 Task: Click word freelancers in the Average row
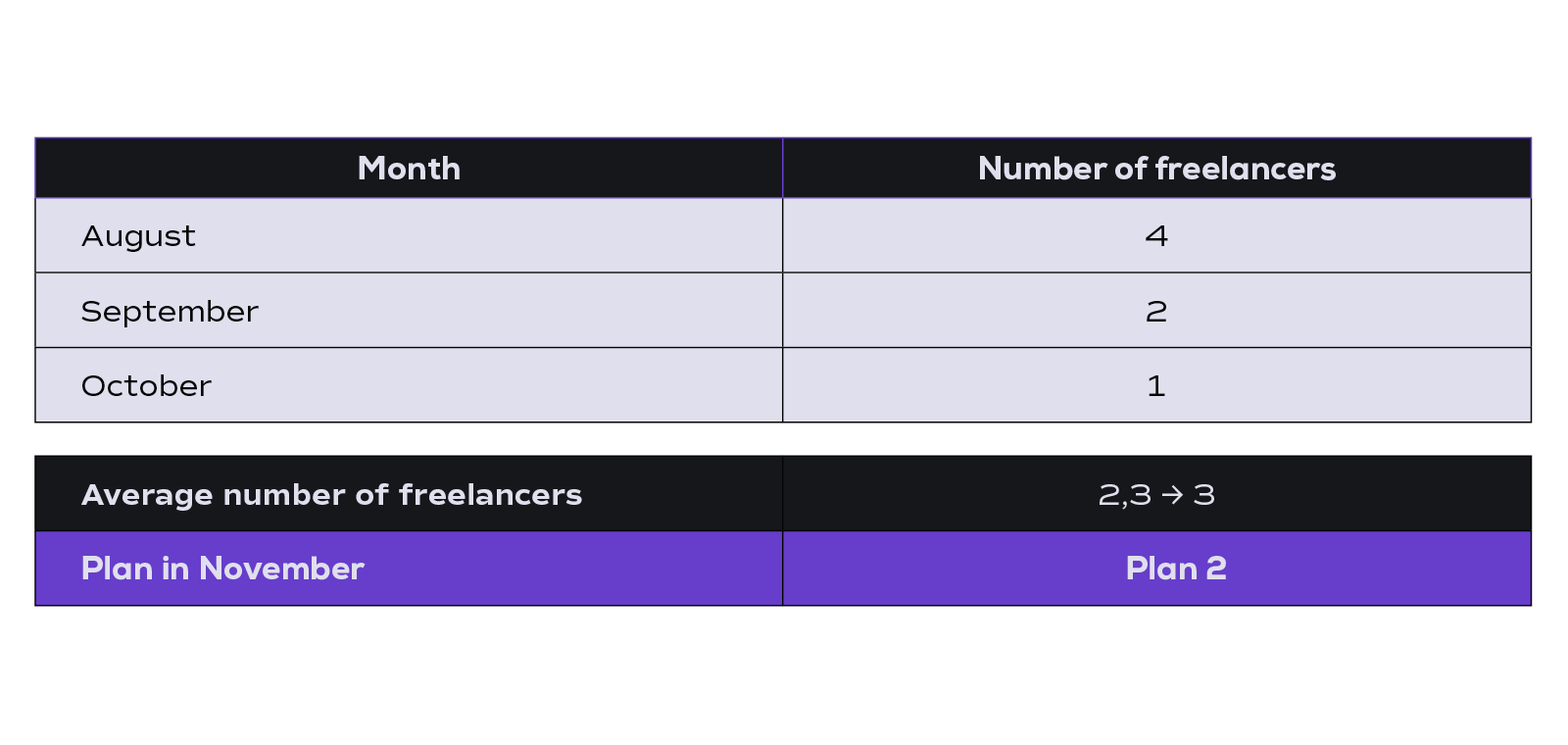490,495
